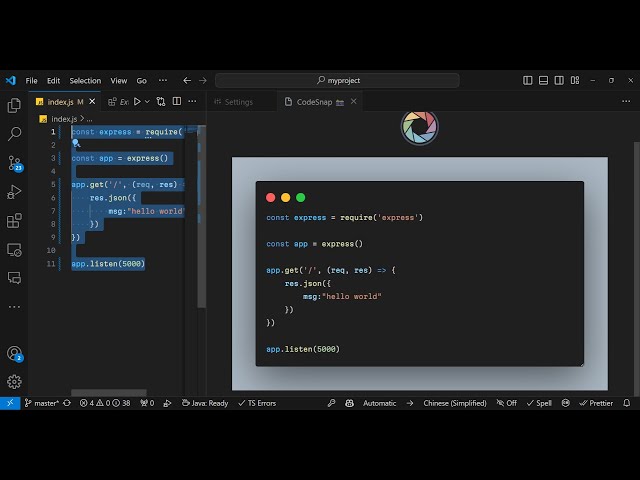Viewport: 640px width, 480px height.
Task: Click the myproject command center search box
Action: 337,81
